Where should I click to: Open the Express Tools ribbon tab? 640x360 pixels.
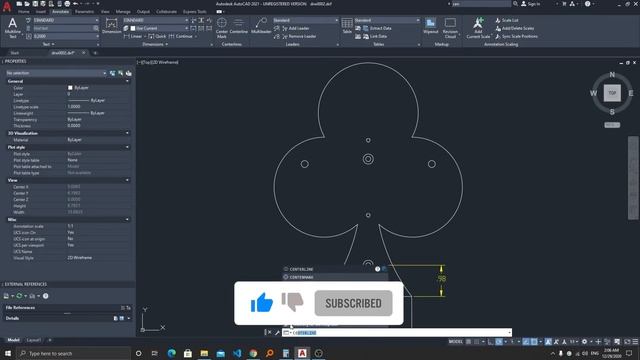195,12
